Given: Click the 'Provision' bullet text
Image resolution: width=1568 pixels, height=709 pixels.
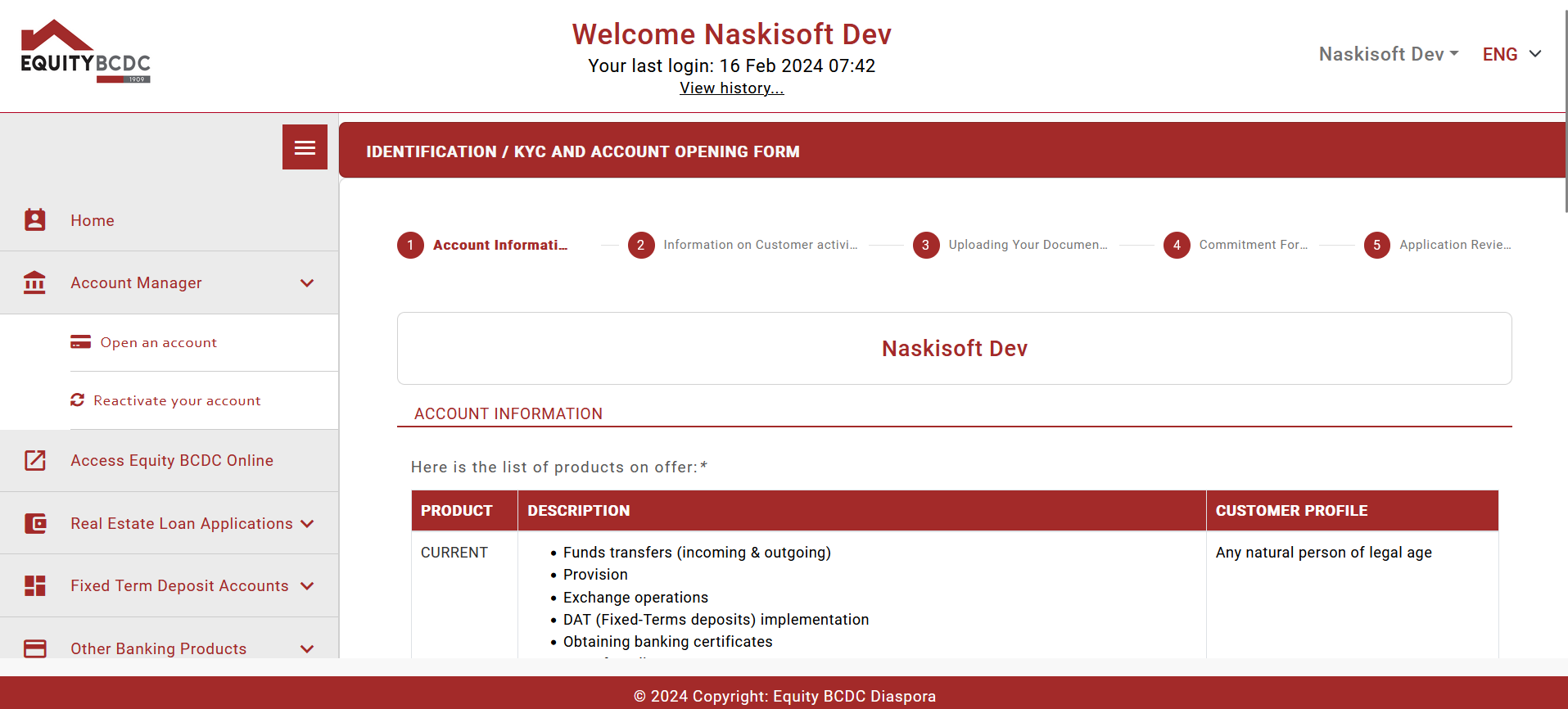Looking at the screenshot, I should [x=595, y=575].
